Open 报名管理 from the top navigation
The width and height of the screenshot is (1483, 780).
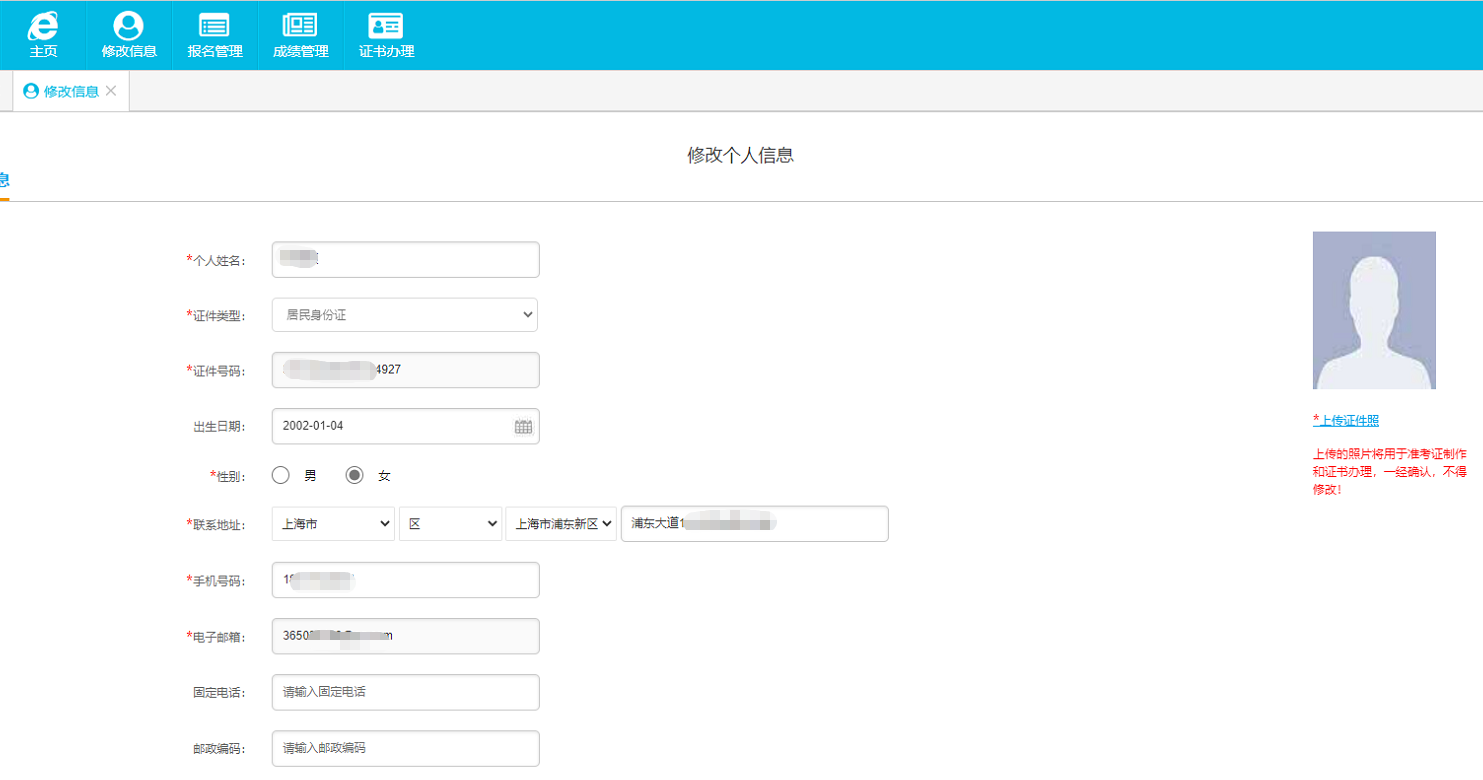point(214,35)
